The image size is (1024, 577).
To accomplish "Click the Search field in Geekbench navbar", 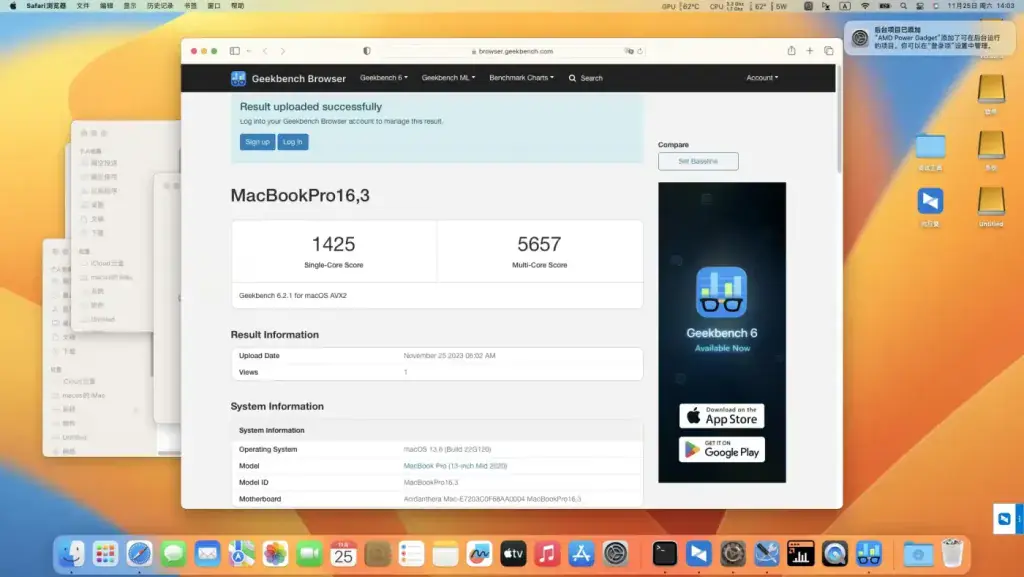I will click(x=586, y=78).
